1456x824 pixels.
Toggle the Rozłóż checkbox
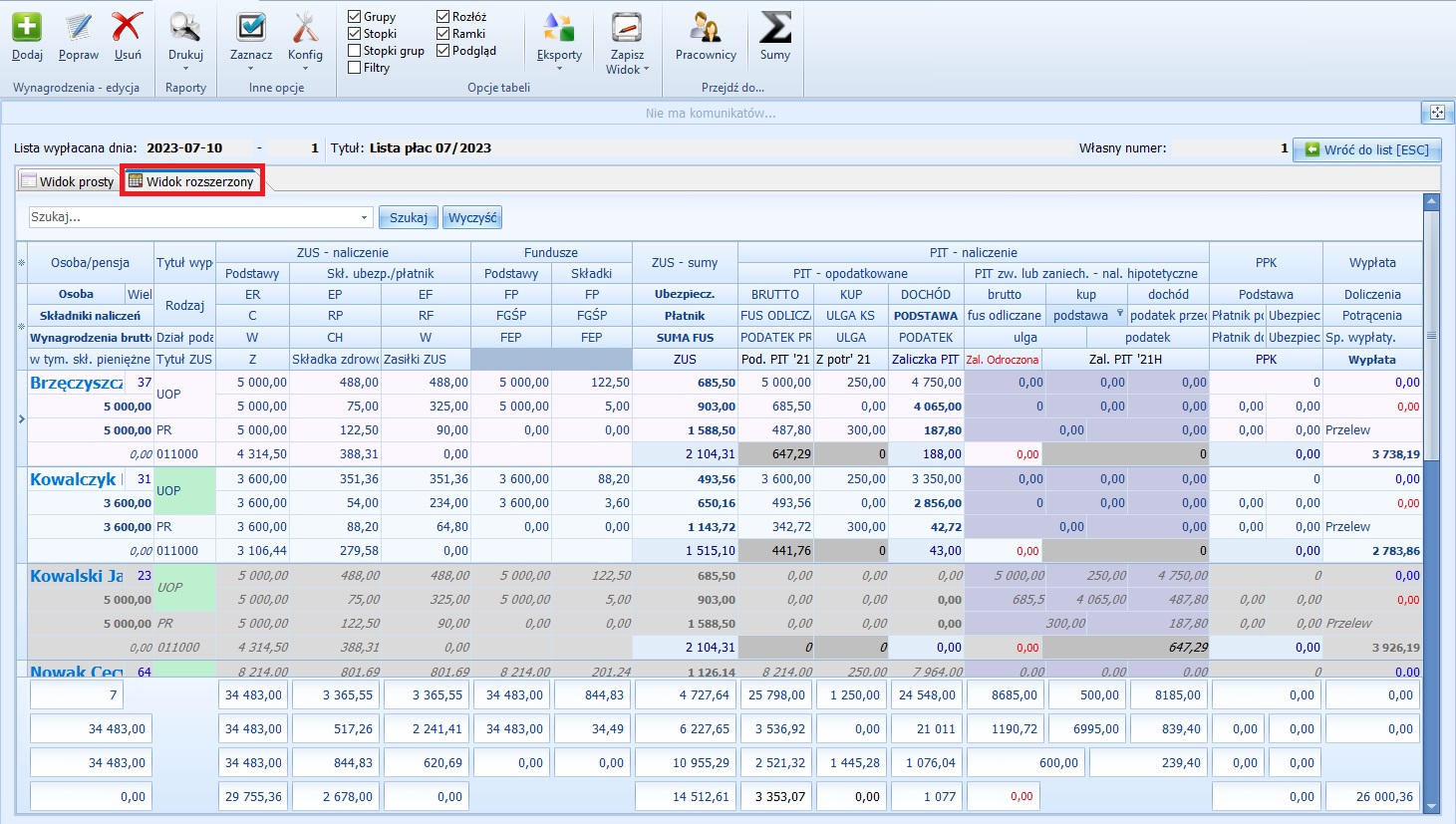442,17
